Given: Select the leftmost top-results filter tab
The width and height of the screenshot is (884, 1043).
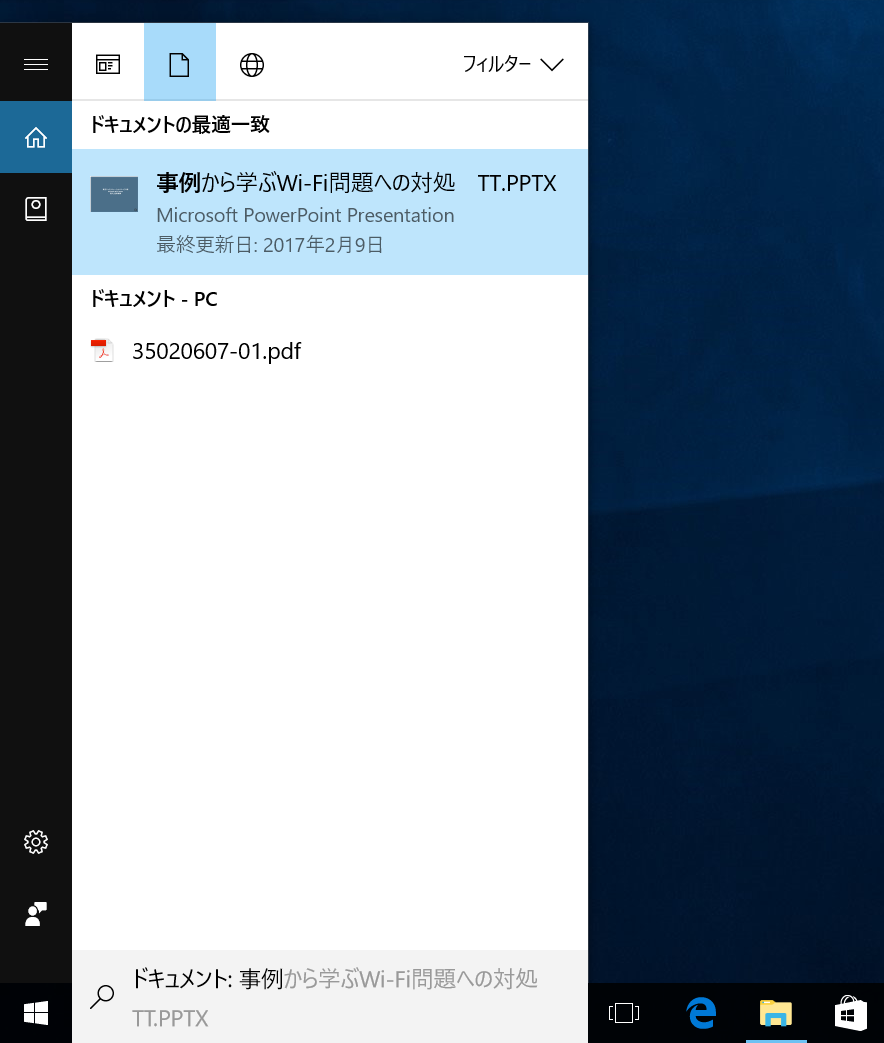Looking at the screenshot, I should [107, 64].
